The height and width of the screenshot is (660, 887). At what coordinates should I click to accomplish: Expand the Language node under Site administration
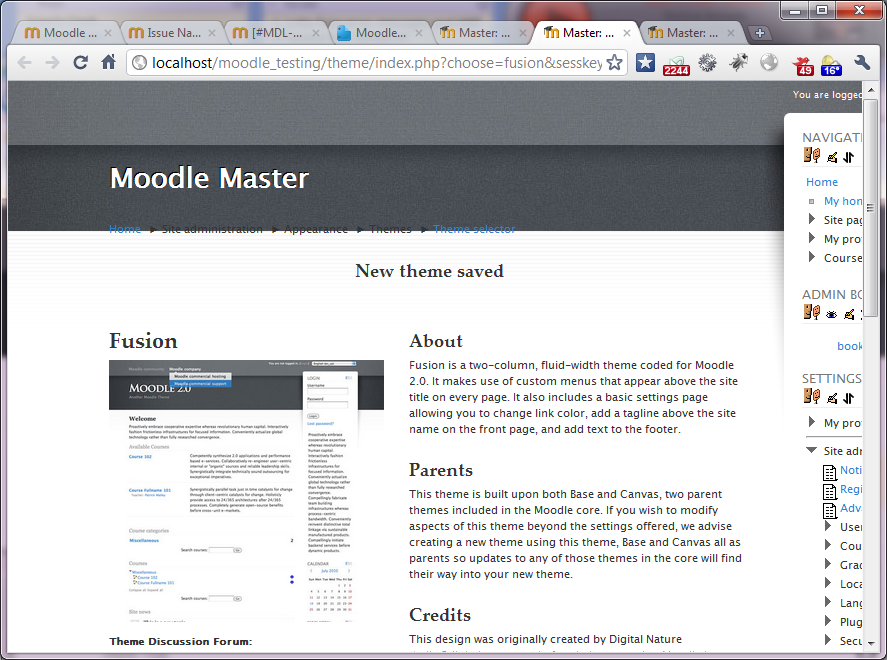(828, 602)
